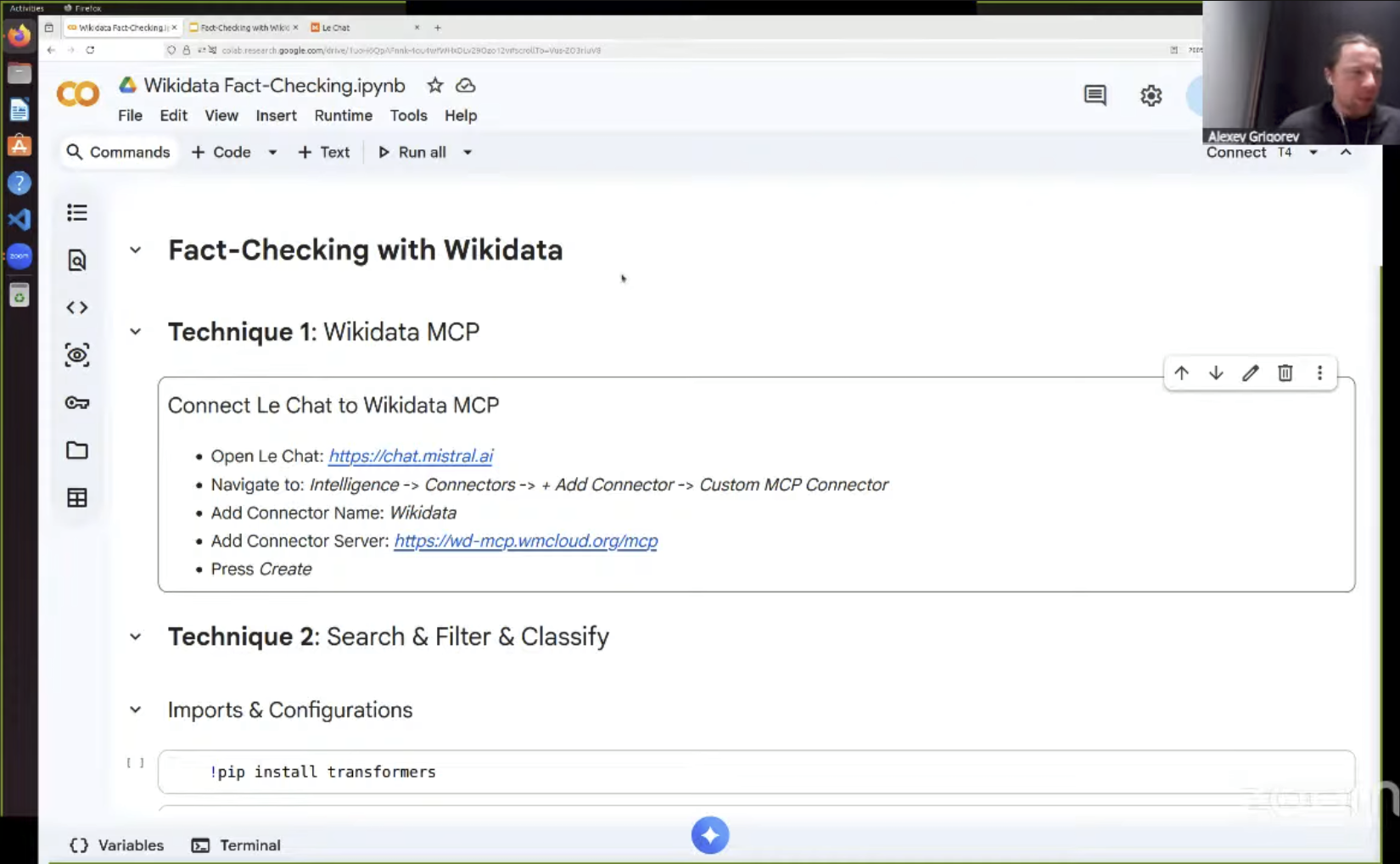The height and width of the screenshot is (864, 1400).
Task: Open the Run all dropdown arrow
Action: pyautogui.click(x=468, y=153)
